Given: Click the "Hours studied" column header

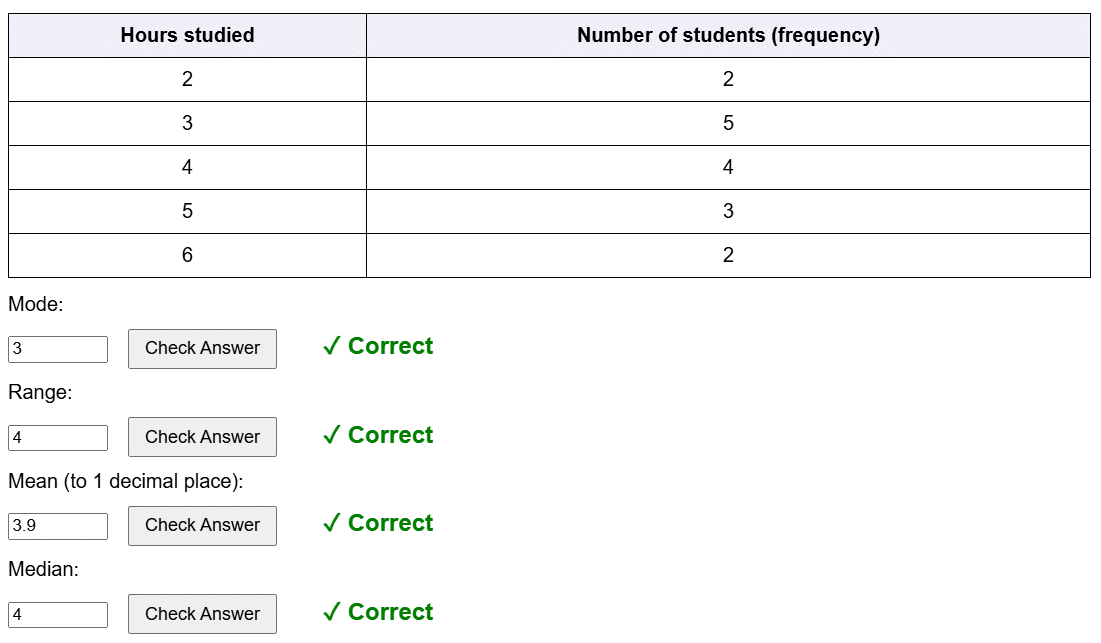Looking at the screenshot, I should click(x=187, y=35).
